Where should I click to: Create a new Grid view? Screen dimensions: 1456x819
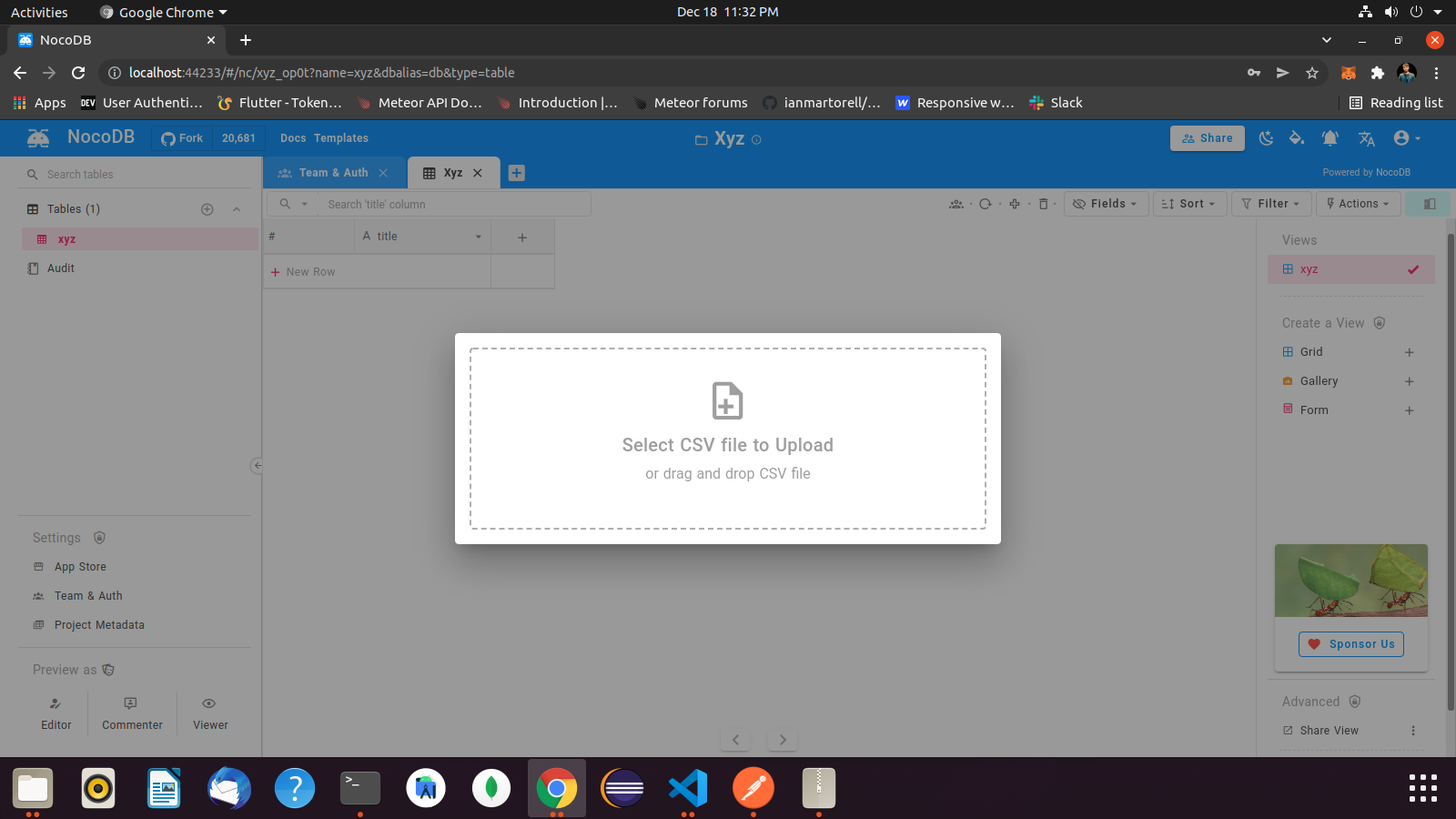click(x=1409, y=352)
